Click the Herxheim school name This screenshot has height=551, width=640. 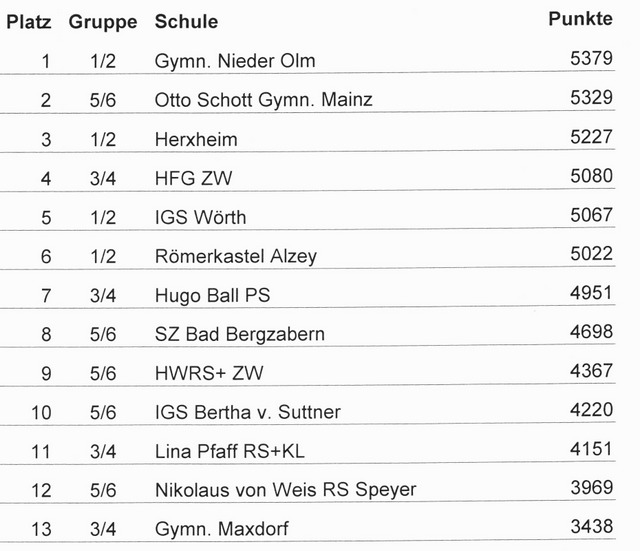pyautogui.click(x=196, y=140)
